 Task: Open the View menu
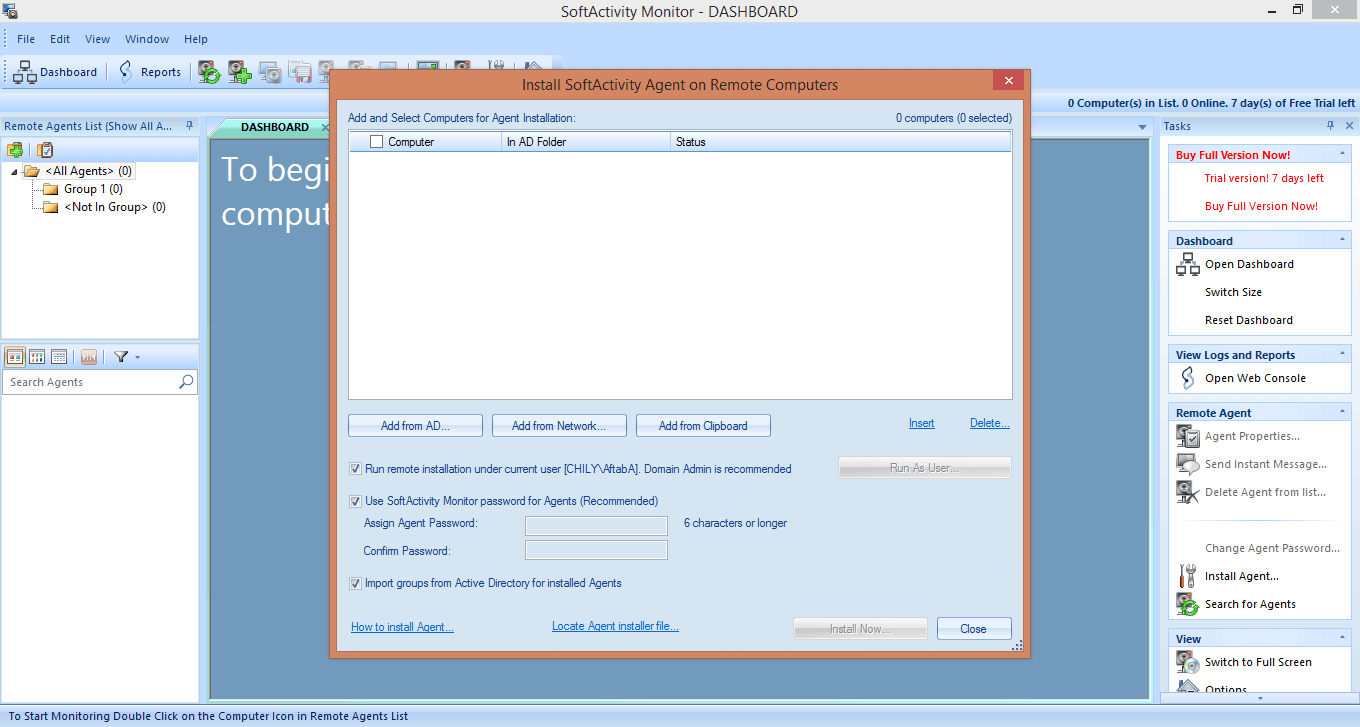pos(97,39)
